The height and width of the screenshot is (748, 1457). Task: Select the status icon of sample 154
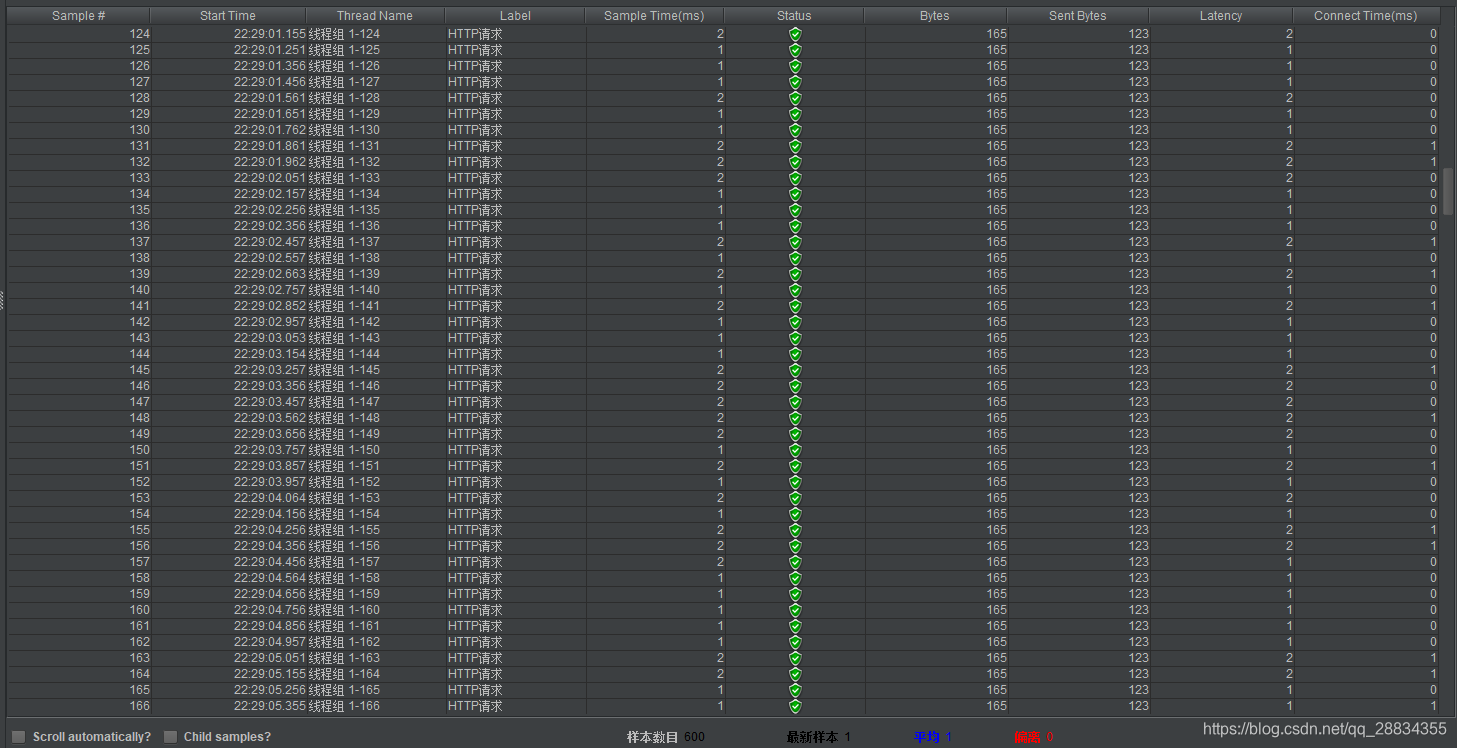(795, 514)
